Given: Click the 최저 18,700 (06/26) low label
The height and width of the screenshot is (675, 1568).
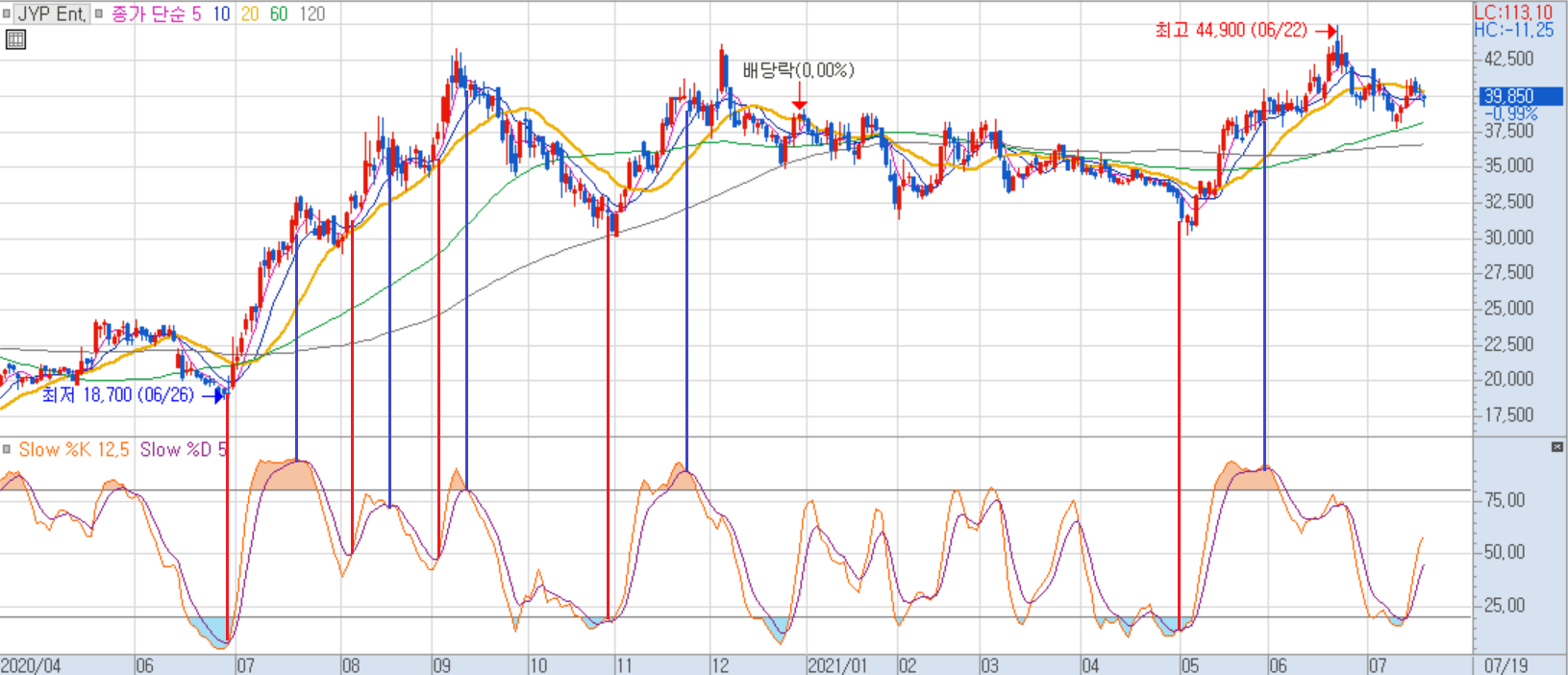Looking at the screenshot, I should tap(117, 395).
